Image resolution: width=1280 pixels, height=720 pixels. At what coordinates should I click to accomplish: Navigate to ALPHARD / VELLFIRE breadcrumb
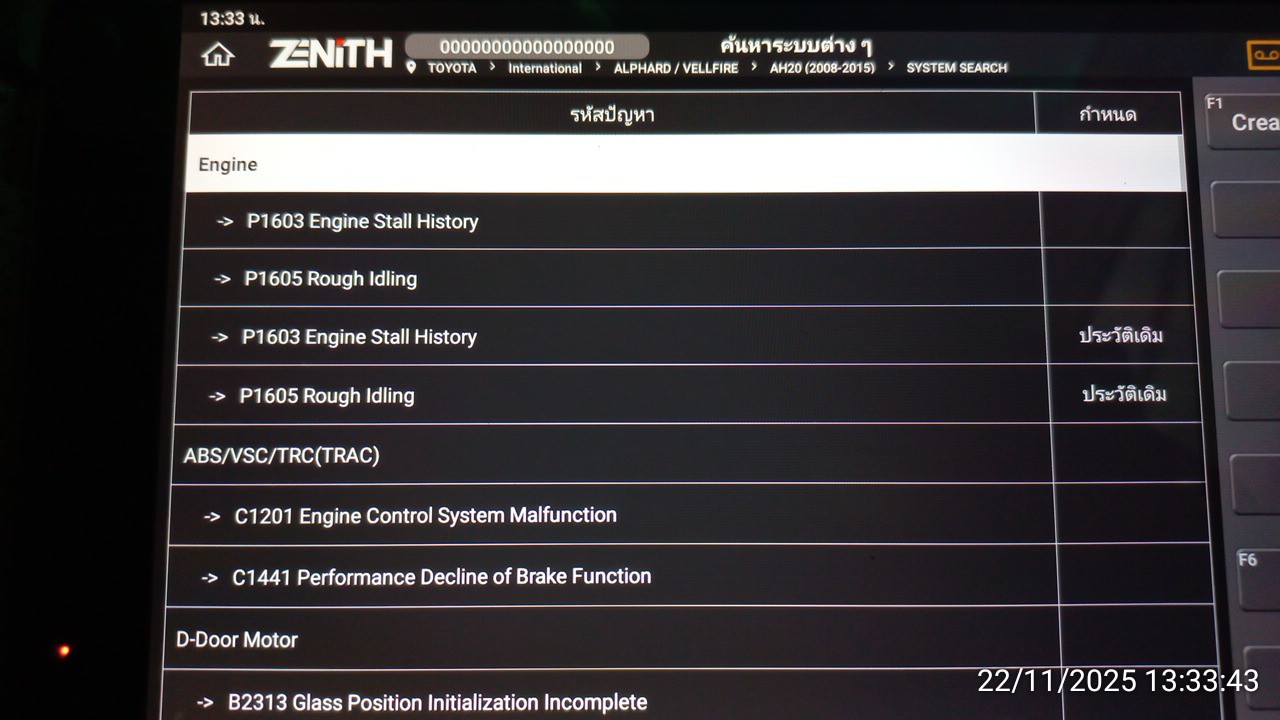coord(675,68)
